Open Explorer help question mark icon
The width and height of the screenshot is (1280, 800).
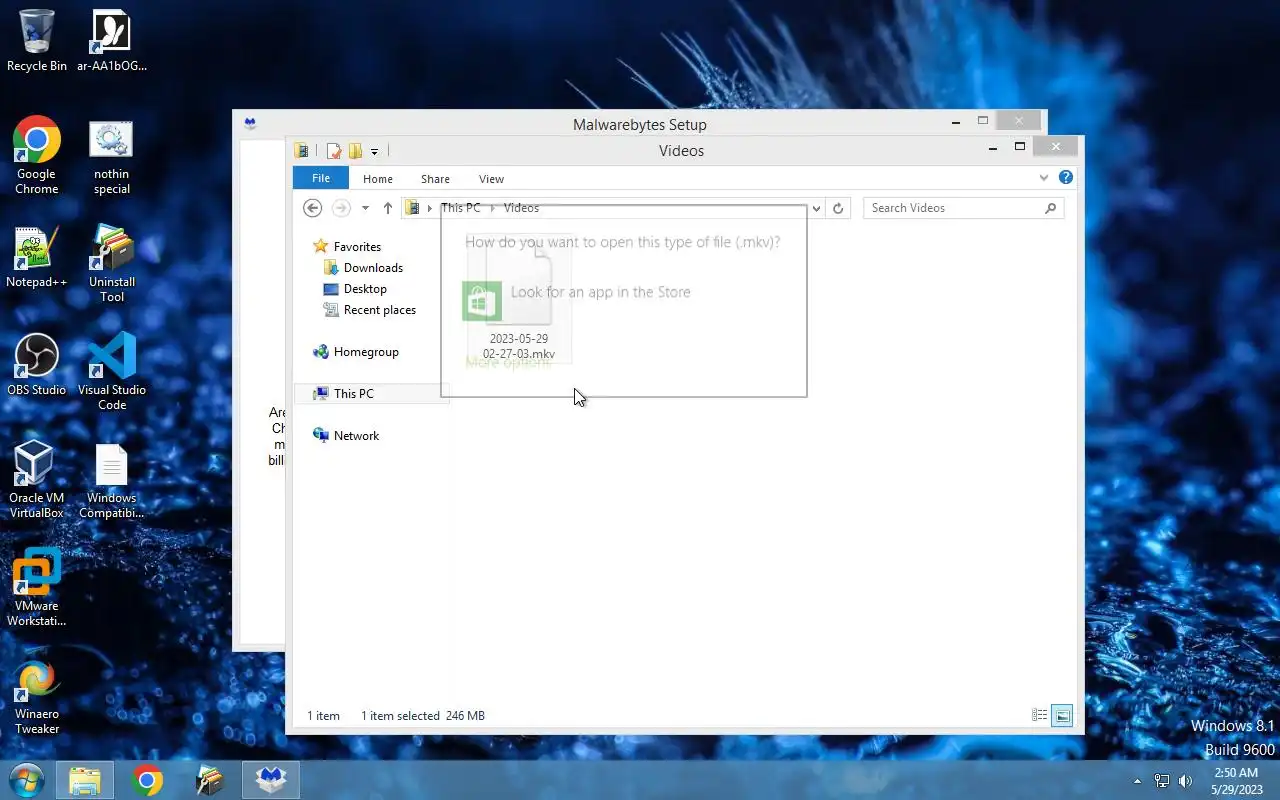point(1066,178)
